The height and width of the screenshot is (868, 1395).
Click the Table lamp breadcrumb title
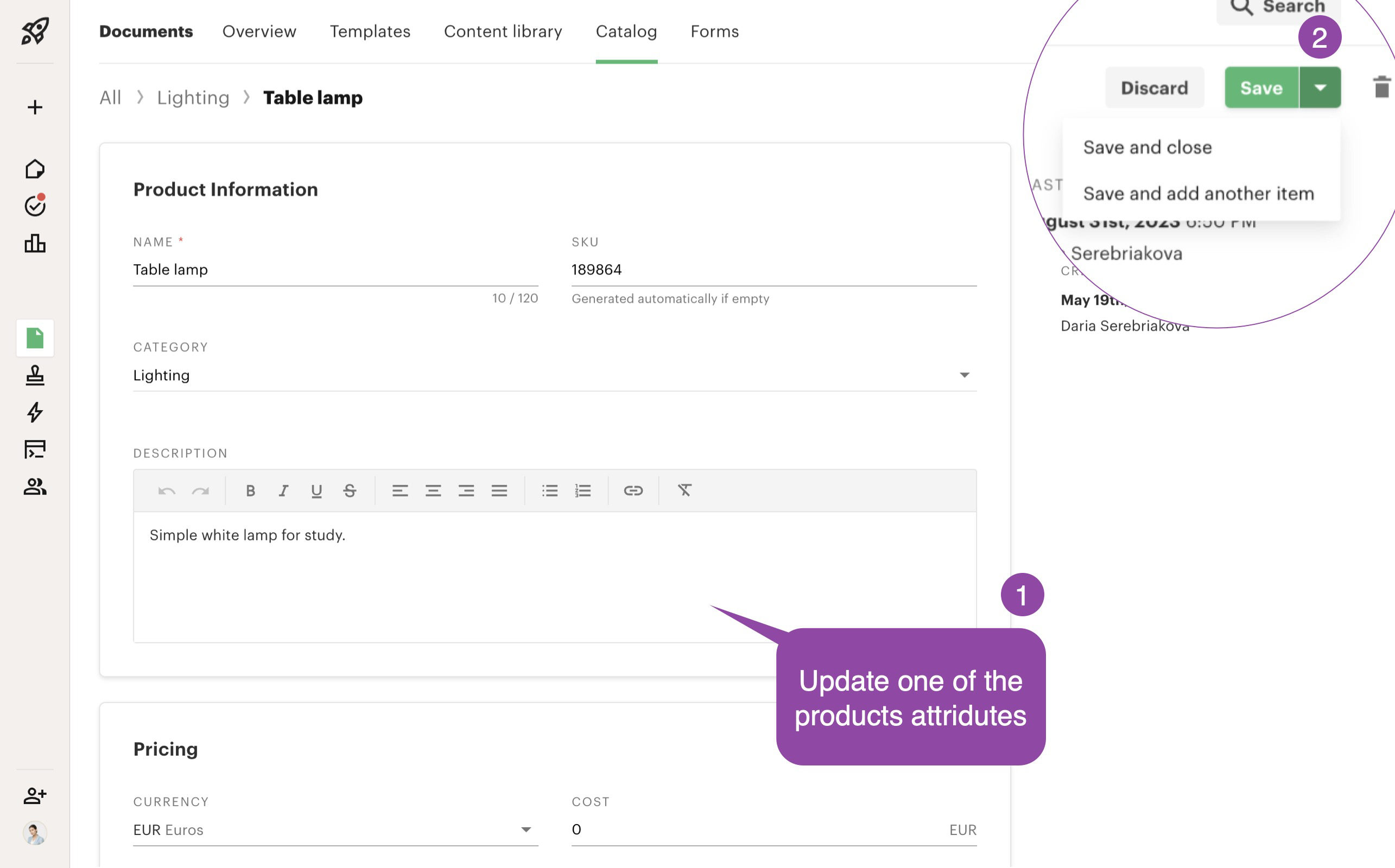pos(313,98)
